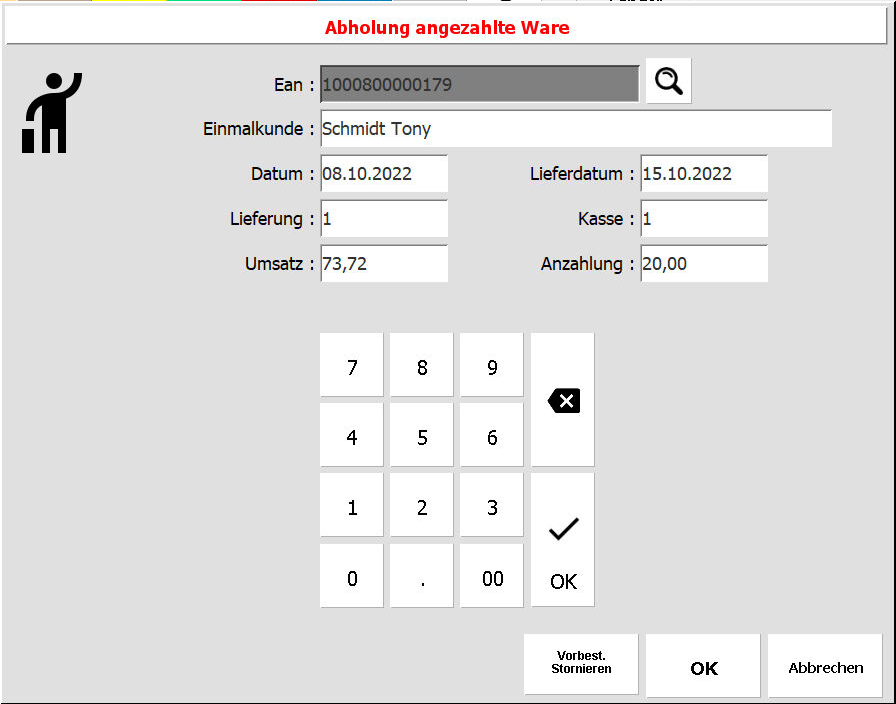Tap the double zero 00 key
The image size is (896, 704).
pos(492,576)
